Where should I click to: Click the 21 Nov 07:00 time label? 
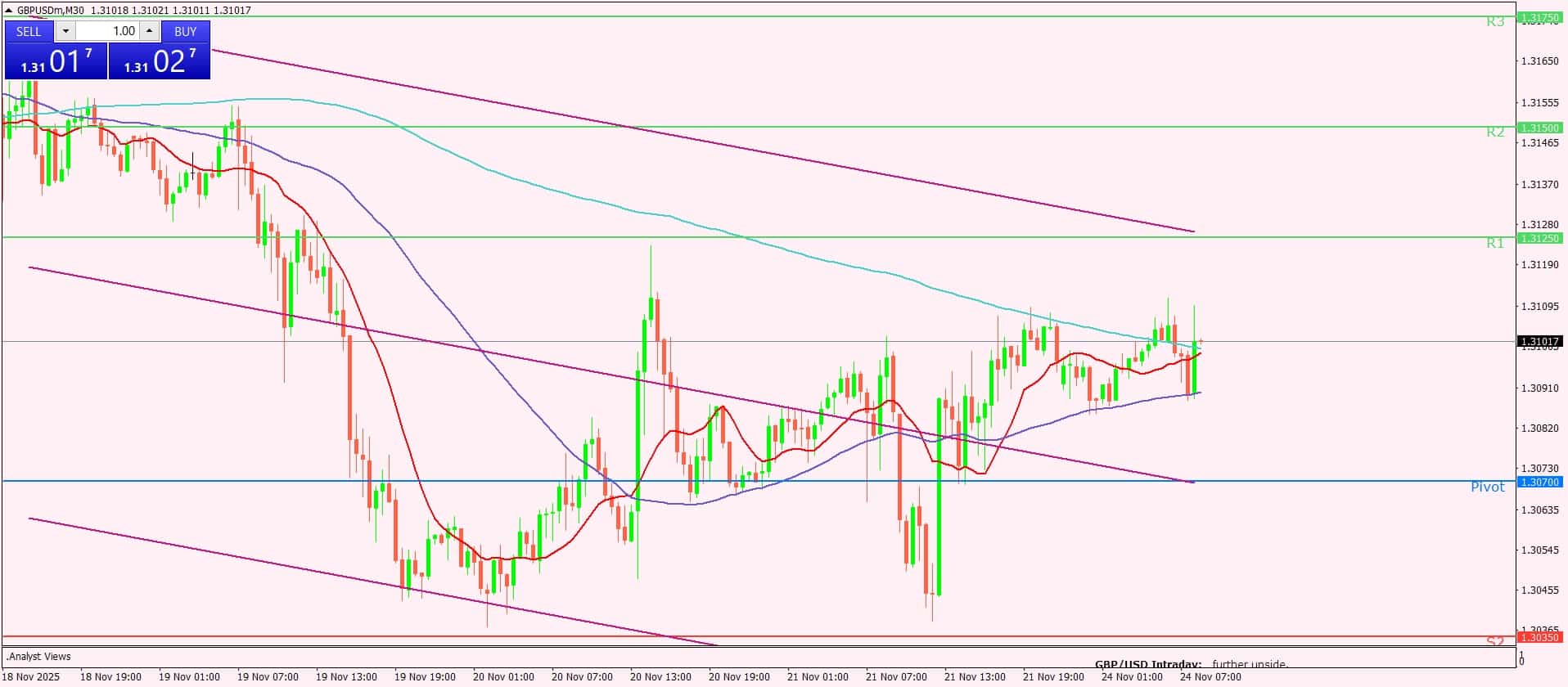896,677
